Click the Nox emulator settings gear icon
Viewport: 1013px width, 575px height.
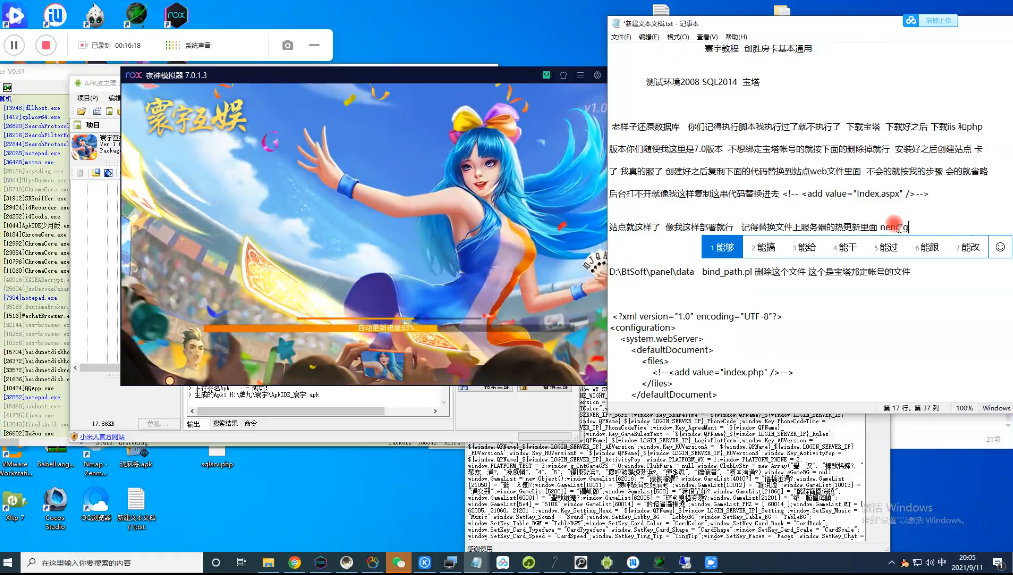click(598, 75)
